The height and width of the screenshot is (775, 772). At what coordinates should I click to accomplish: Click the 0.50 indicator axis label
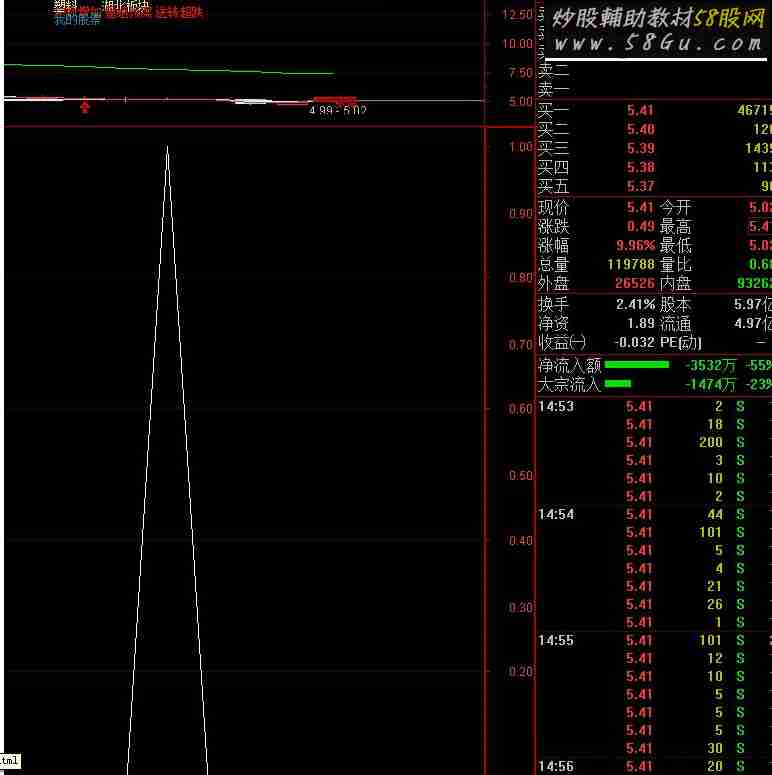coord(521,475)
